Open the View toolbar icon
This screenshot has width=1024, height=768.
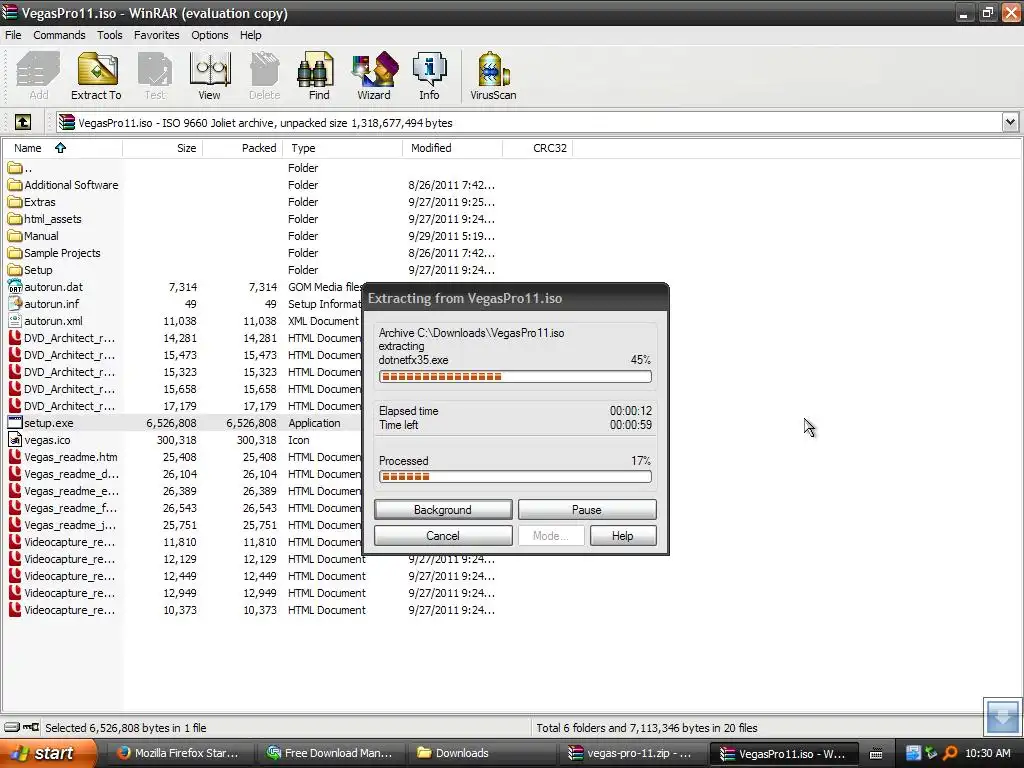tap(209, 76)
